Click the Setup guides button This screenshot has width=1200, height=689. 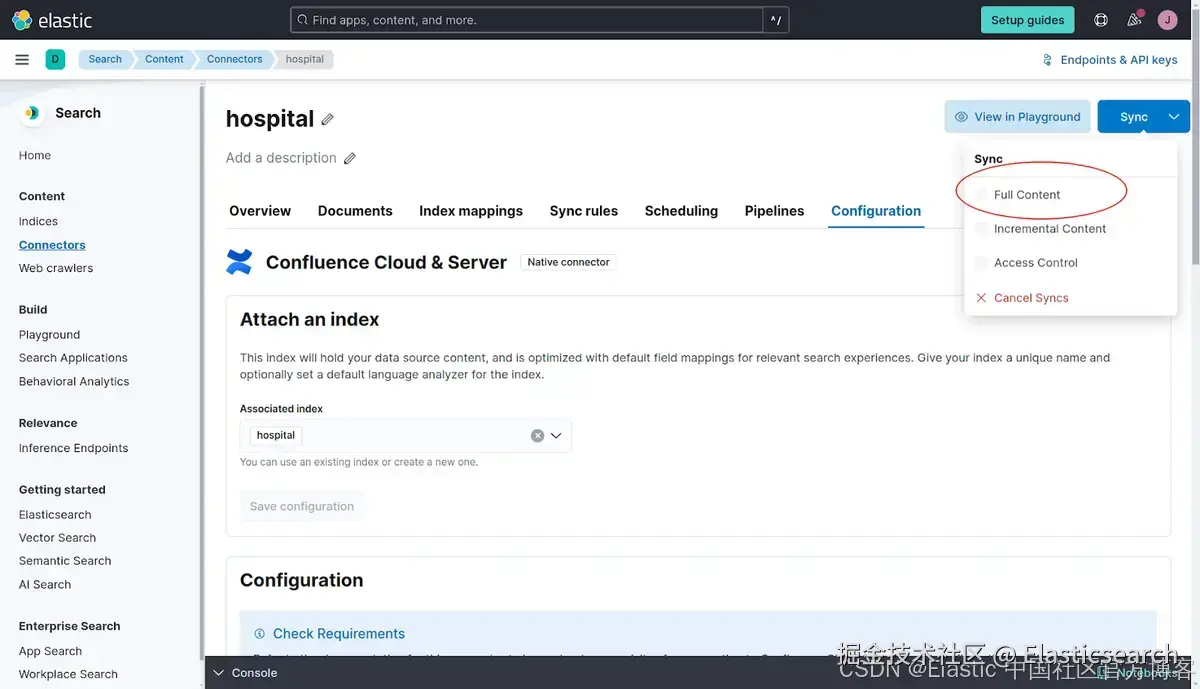point(1027,20)
